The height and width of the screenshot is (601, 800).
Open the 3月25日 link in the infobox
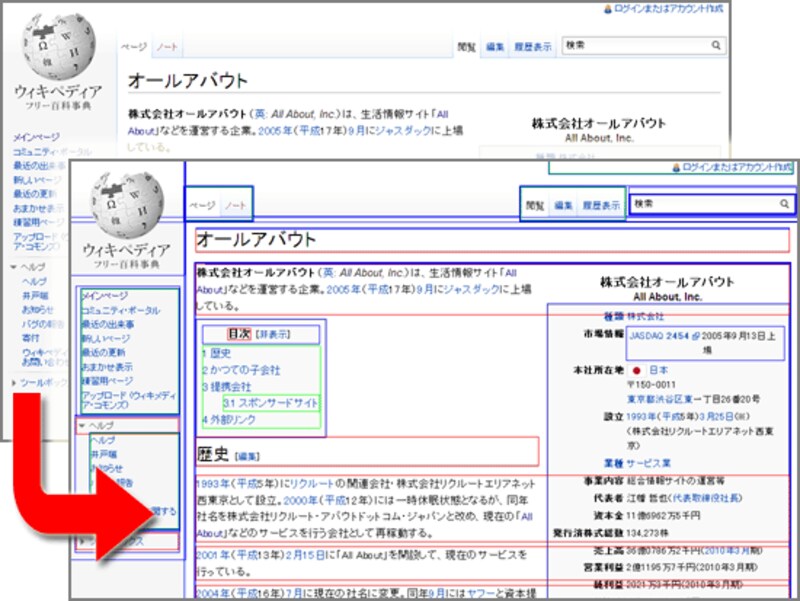717,416
